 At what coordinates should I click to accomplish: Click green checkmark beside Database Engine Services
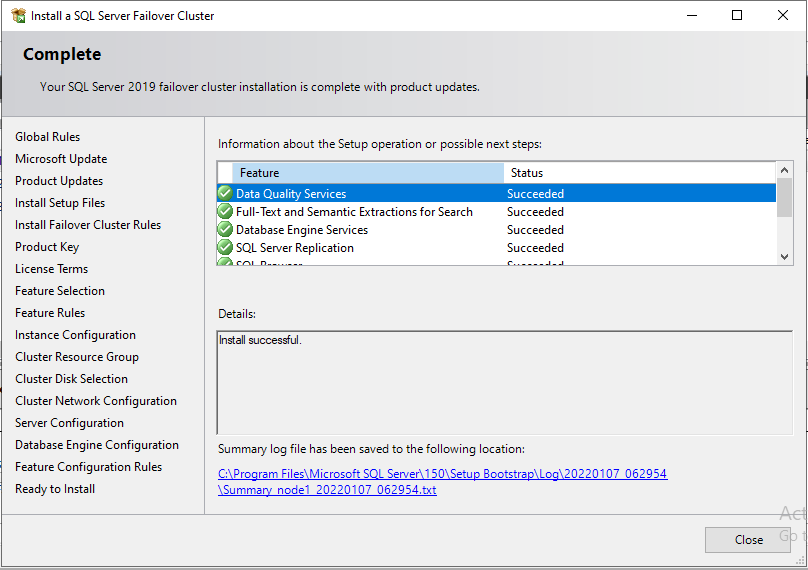[x=225, y=229]
